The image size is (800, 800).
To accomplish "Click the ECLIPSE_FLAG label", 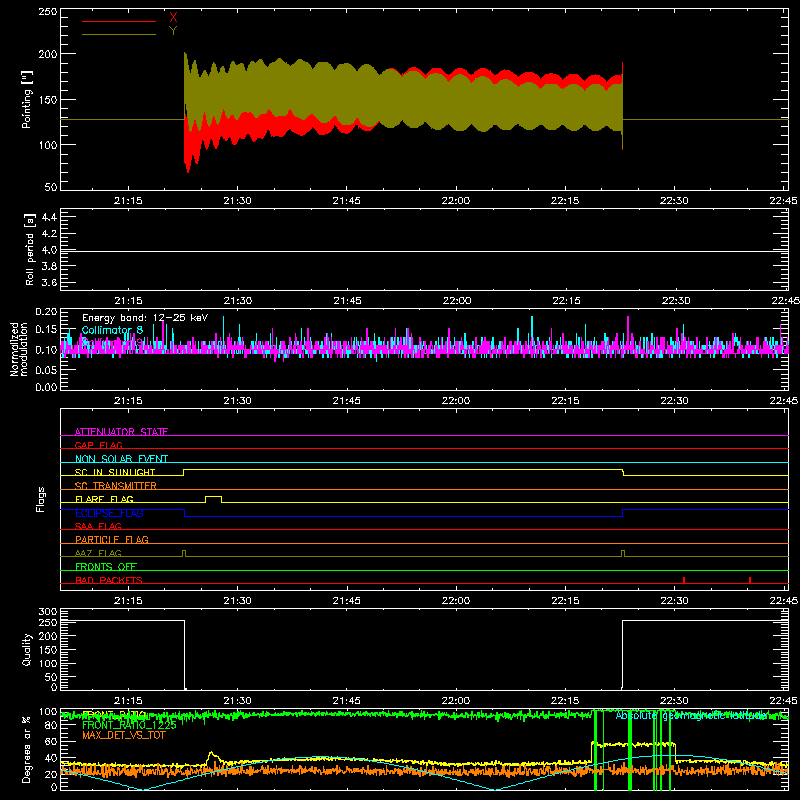I will 109,513.
